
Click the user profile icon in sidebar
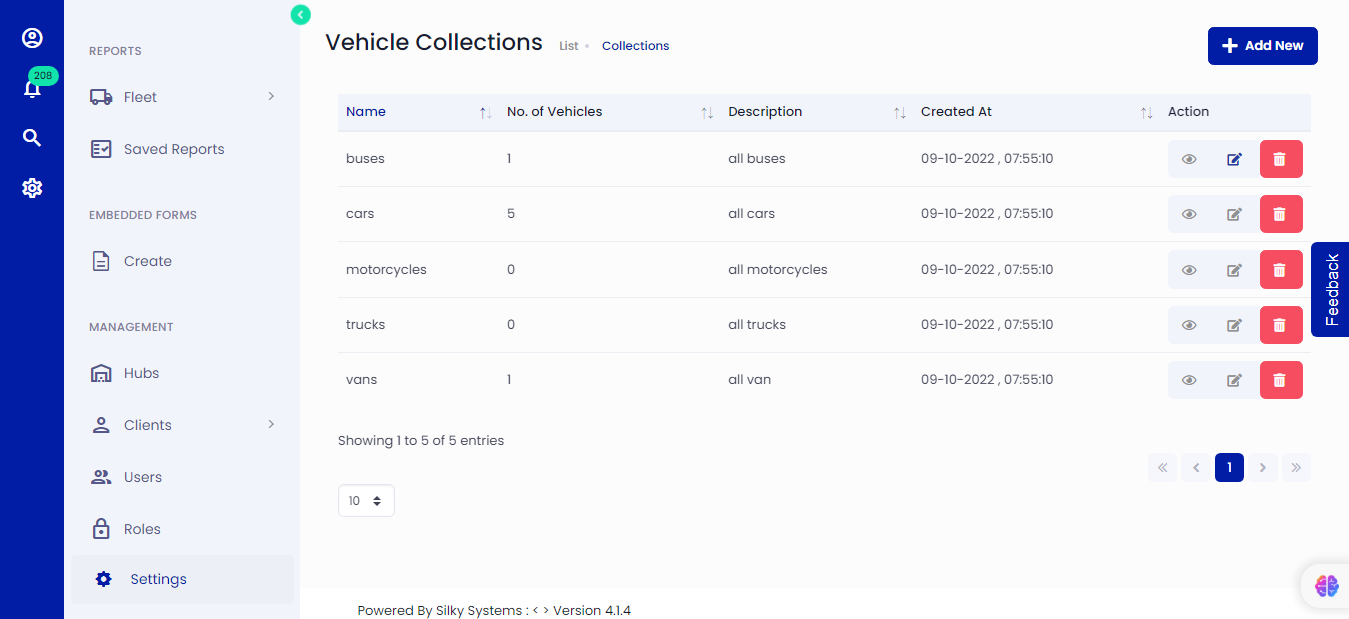[x=32, y=37]
